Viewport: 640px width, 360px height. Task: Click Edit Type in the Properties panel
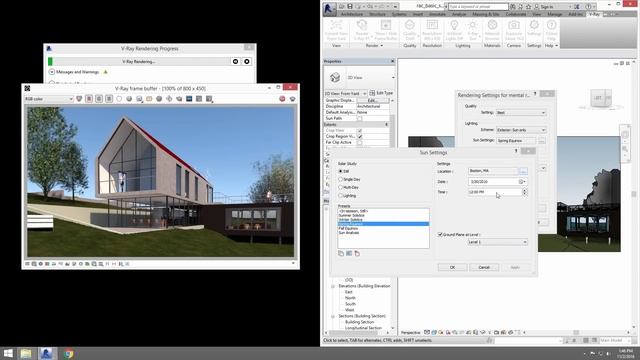(x=381, y=93)
